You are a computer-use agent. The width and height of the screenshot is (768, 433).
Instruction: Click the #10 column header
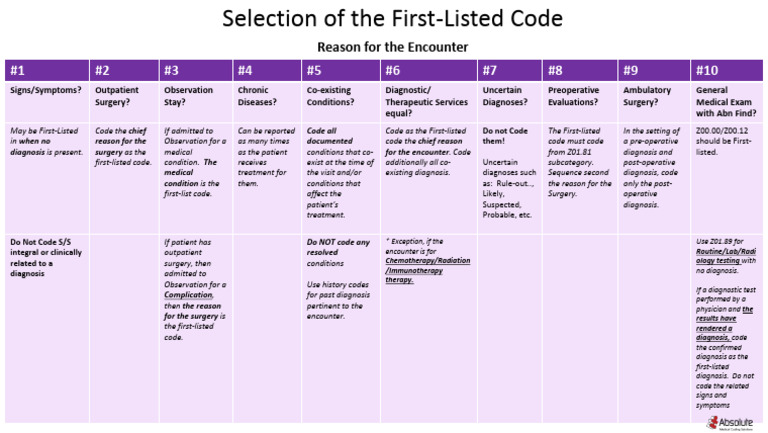(x=707, y=71)
